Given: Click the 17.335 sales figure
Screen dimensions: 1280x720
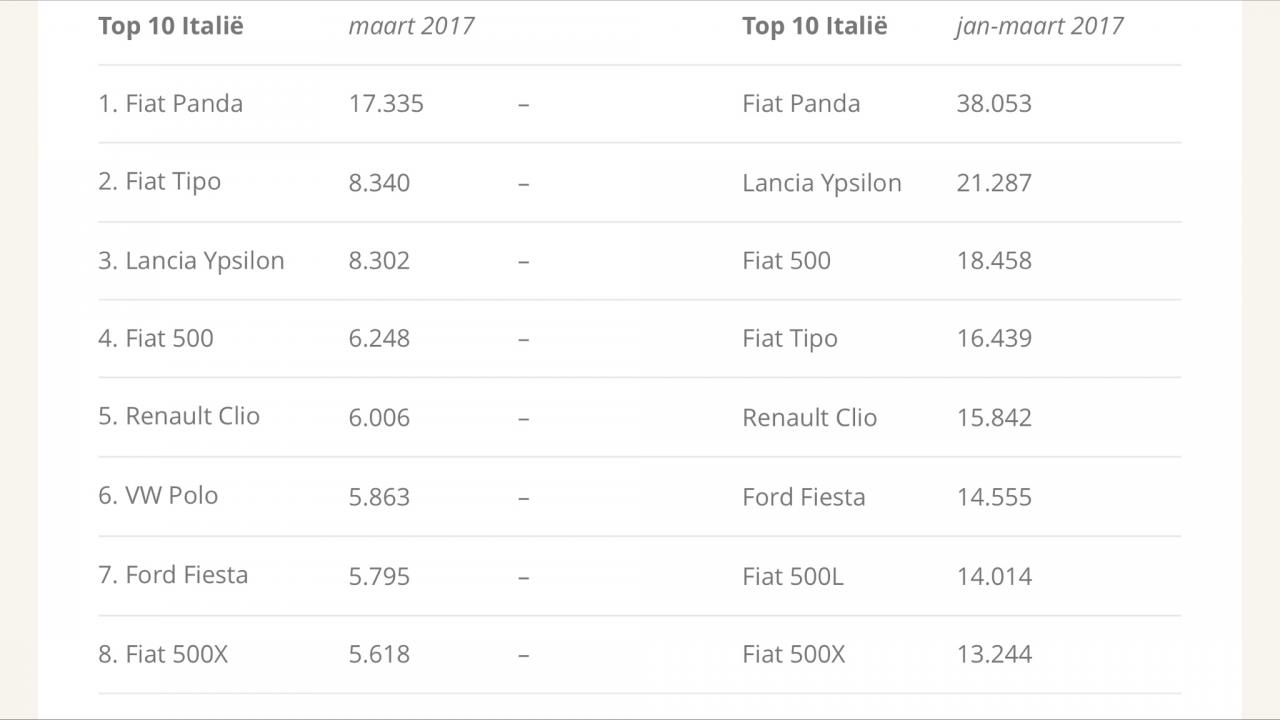Looking at the screenshot, I should 386,103.
